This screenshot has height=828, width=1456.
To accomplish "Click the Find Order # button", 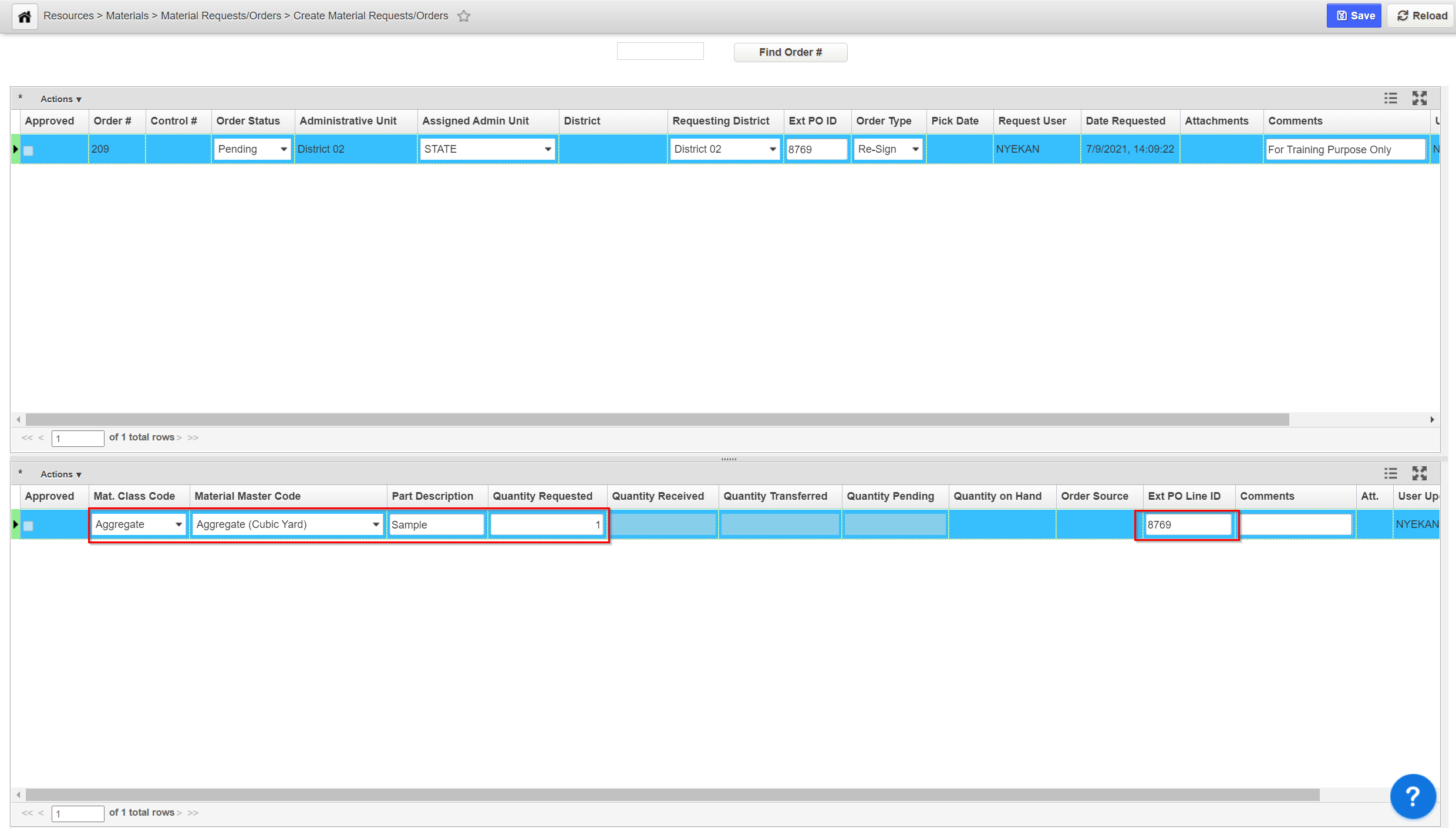I will coord(790,52).
